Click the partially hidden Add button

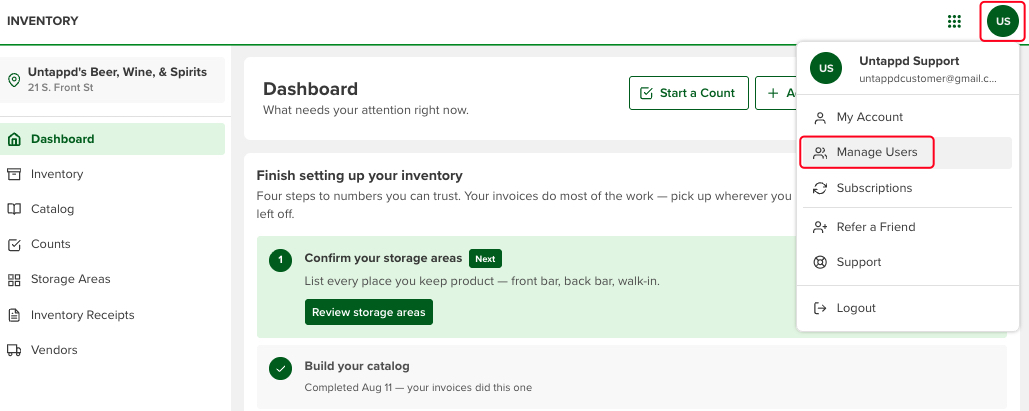776,93
